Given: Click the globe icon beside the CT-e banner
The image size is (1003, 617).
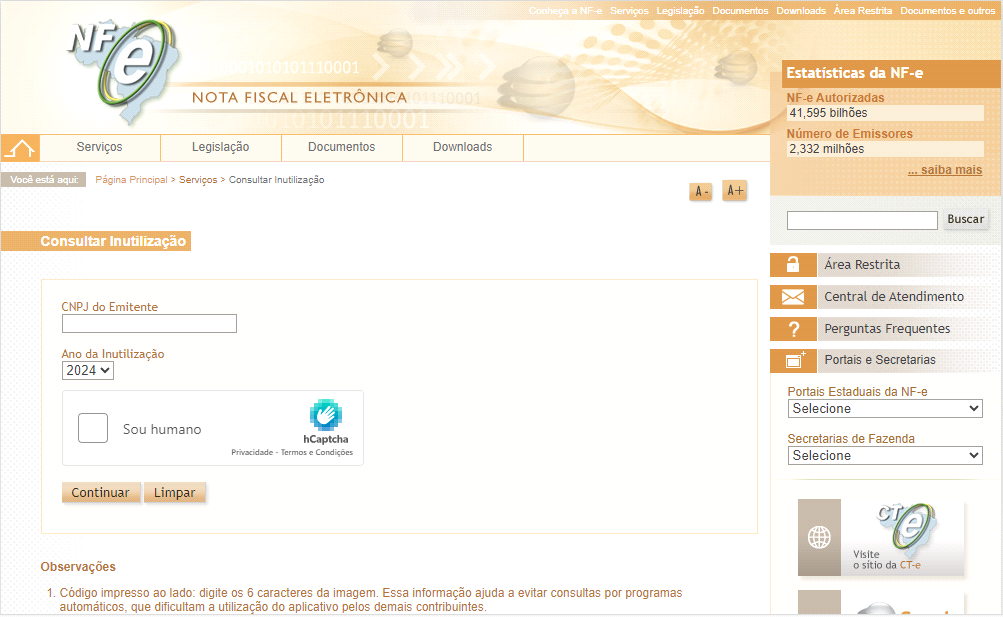Looking at the screenshot, I should pos(818,538).
